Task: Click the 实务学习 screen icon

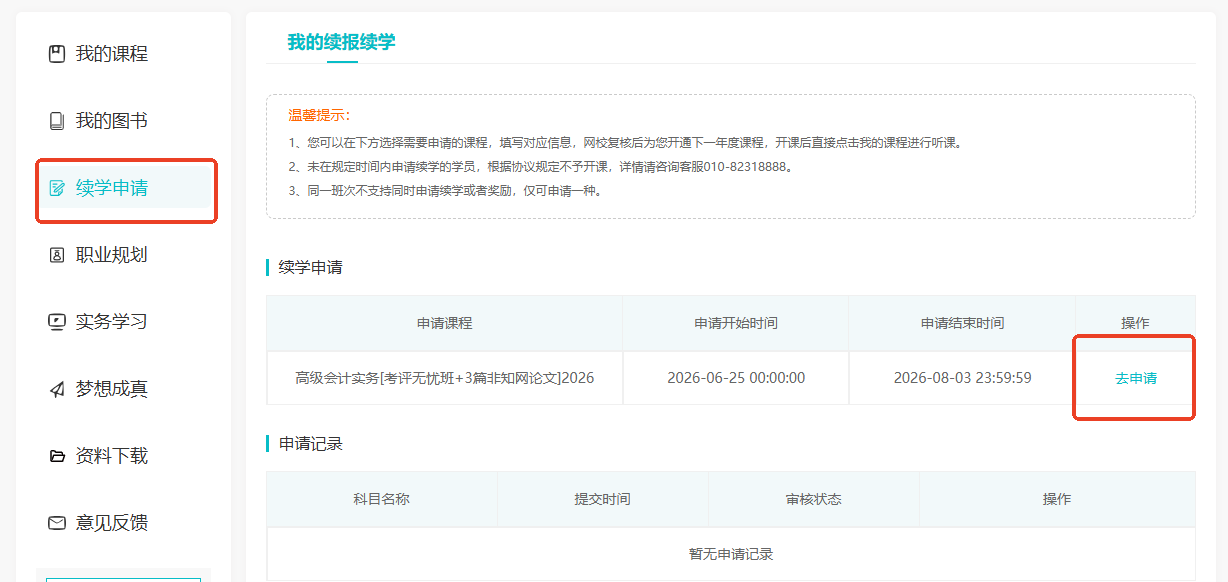Action: pyautogui.click(x=57, y=322)
